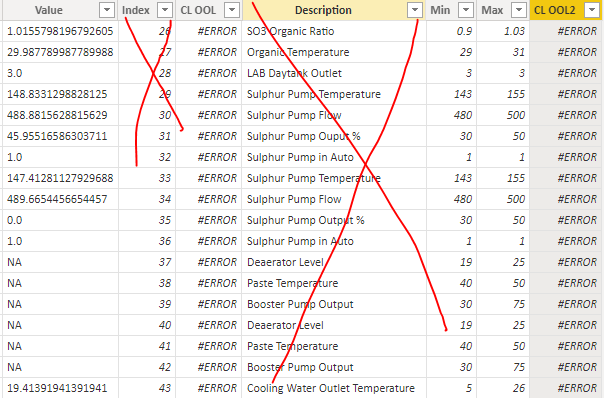Viewport: 604px width, 398px height.
Task: Select the CL OOL column header
Action: tap(198, 10)
